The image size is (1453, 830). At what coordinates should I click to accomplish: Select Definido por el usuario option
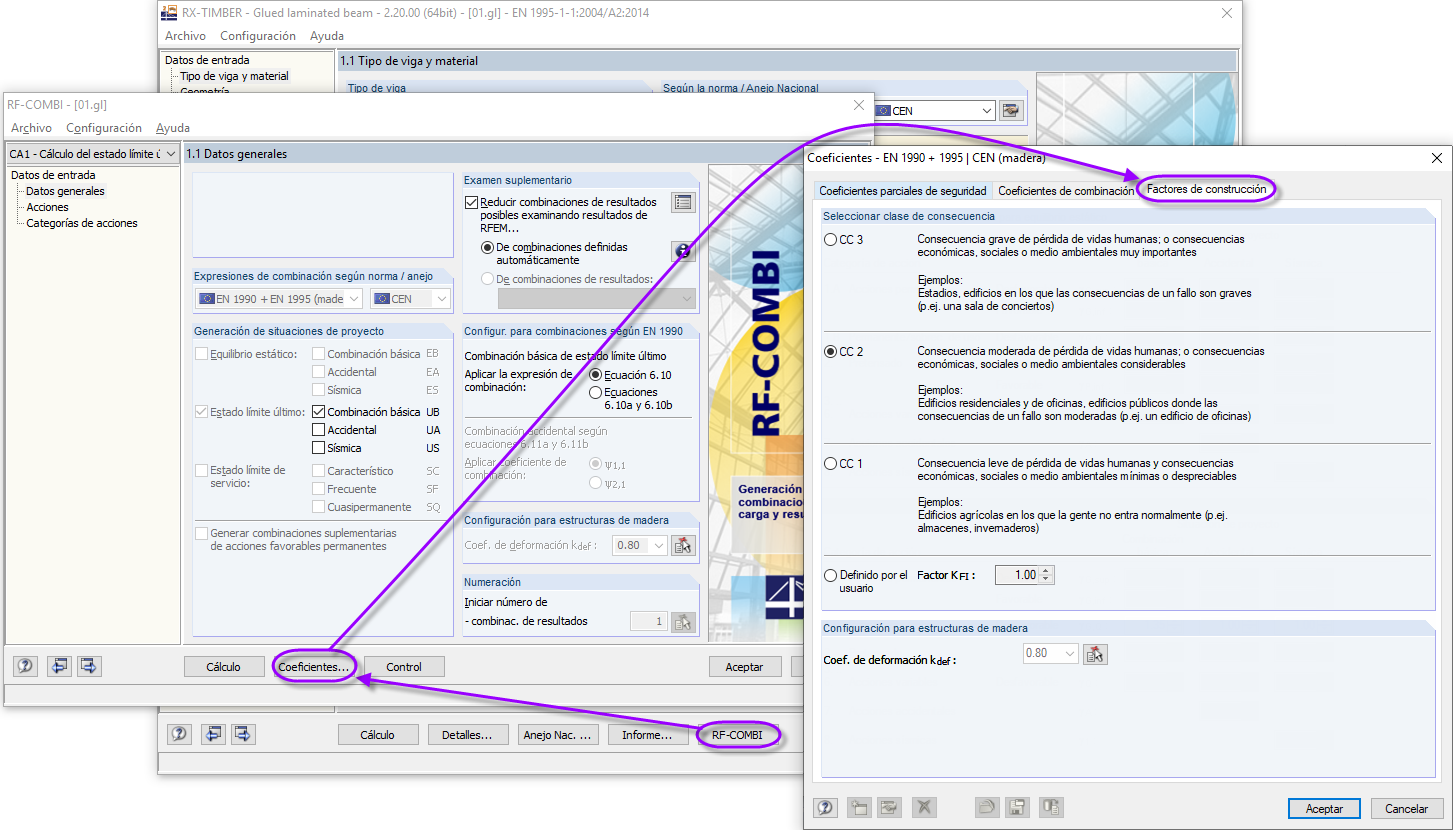pyautogui.click(x=831, y=576)
